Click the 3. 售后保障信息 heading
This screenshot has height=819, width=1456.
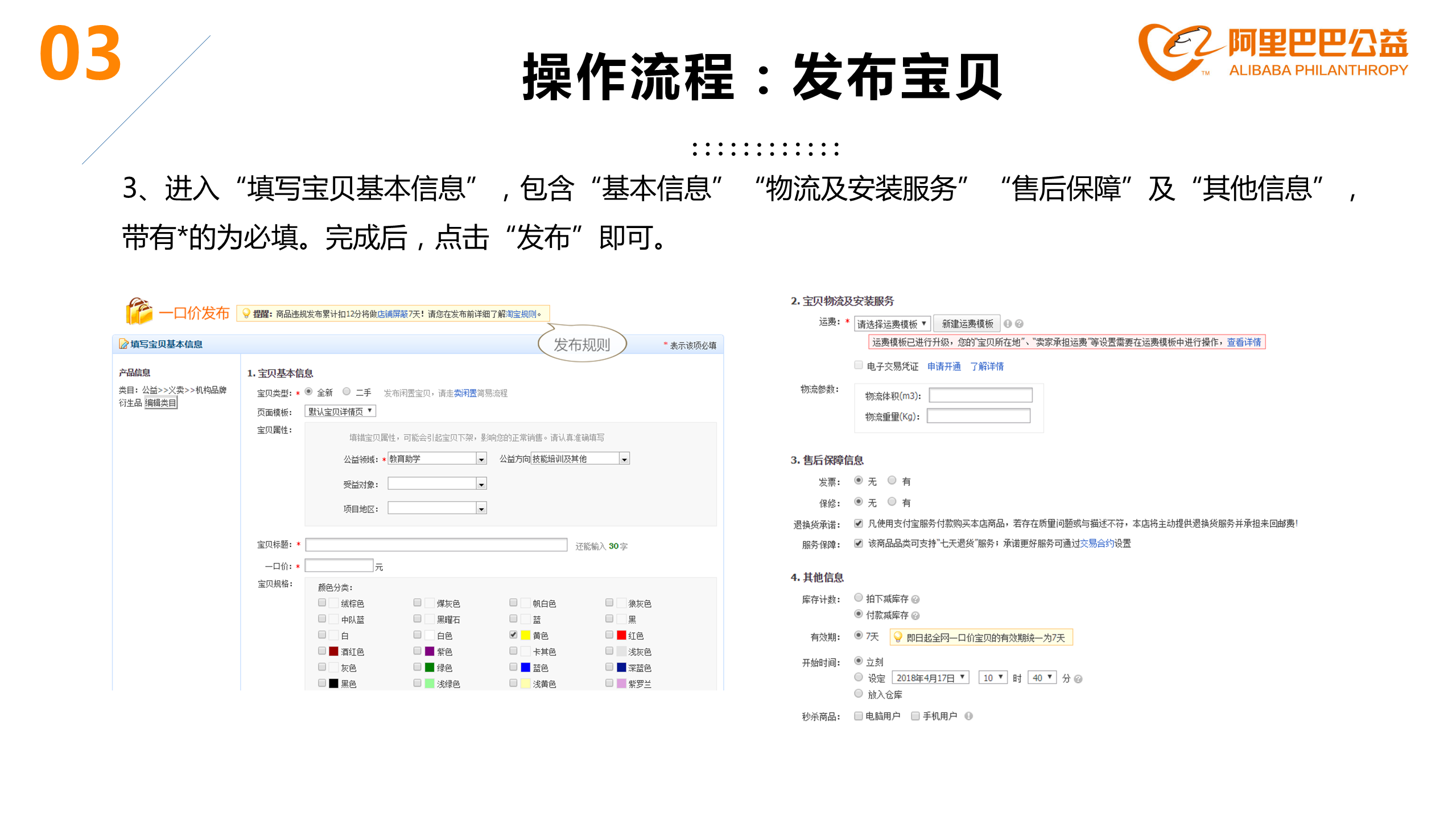827,460
